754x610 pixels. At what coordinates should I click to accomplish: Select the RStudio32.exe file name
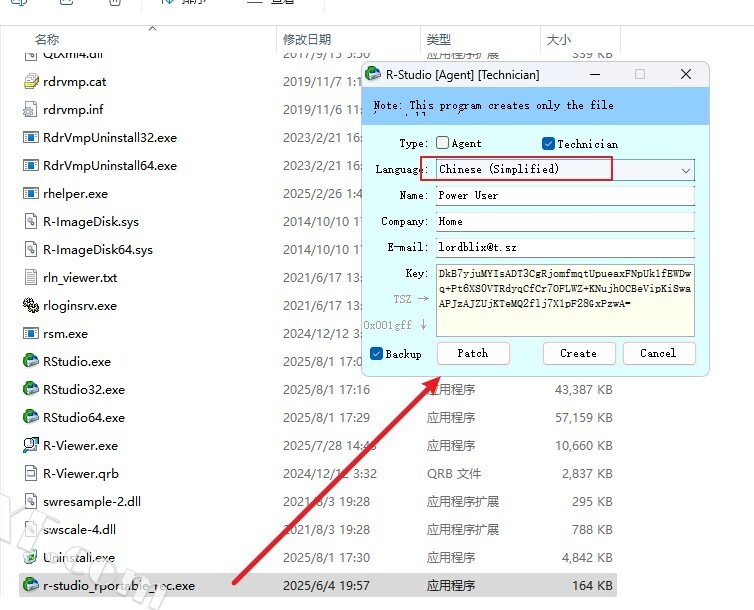[84, 389]
